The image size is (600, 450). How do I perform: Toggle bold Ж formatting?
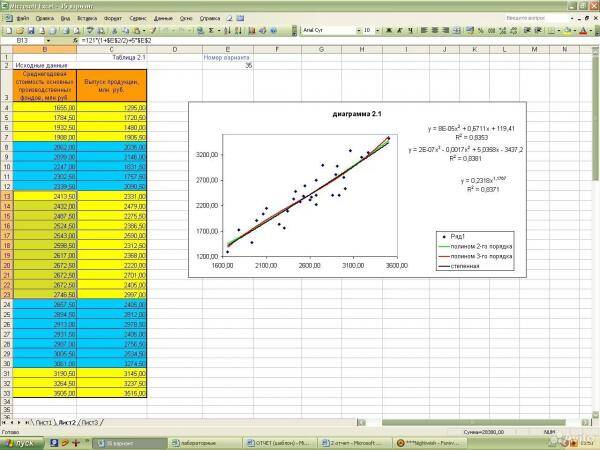point(389,30)
